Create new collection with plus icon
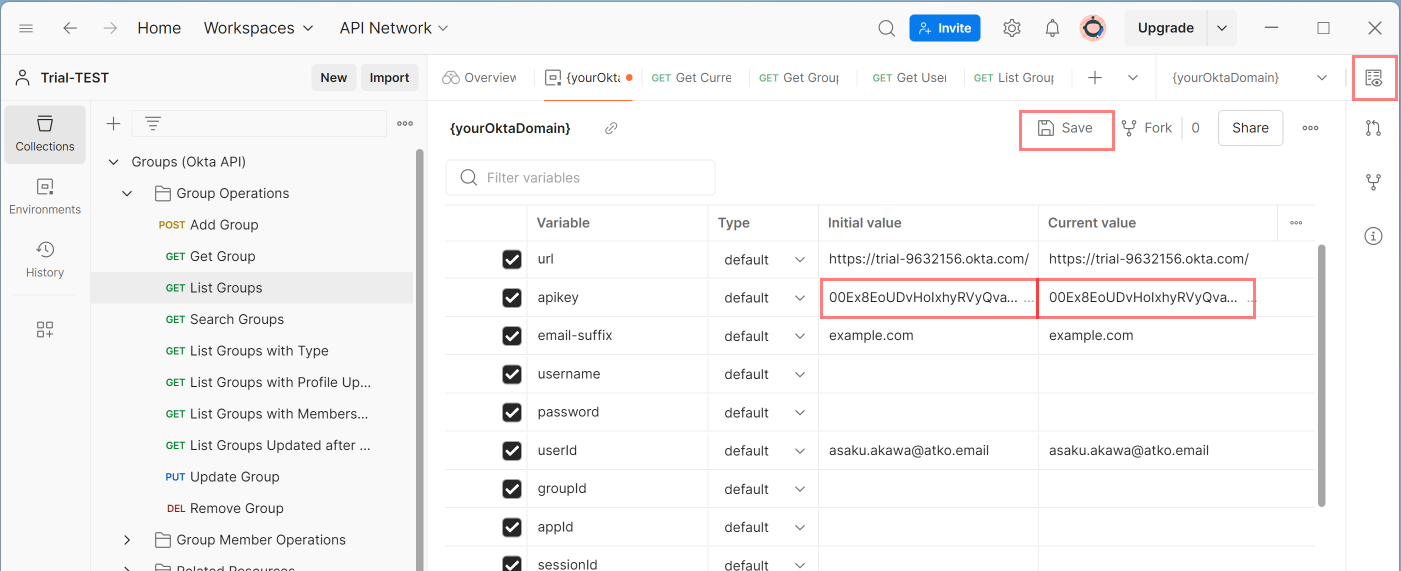The height and width of the screenshot is (571, 1401). [x=113, y=123]
